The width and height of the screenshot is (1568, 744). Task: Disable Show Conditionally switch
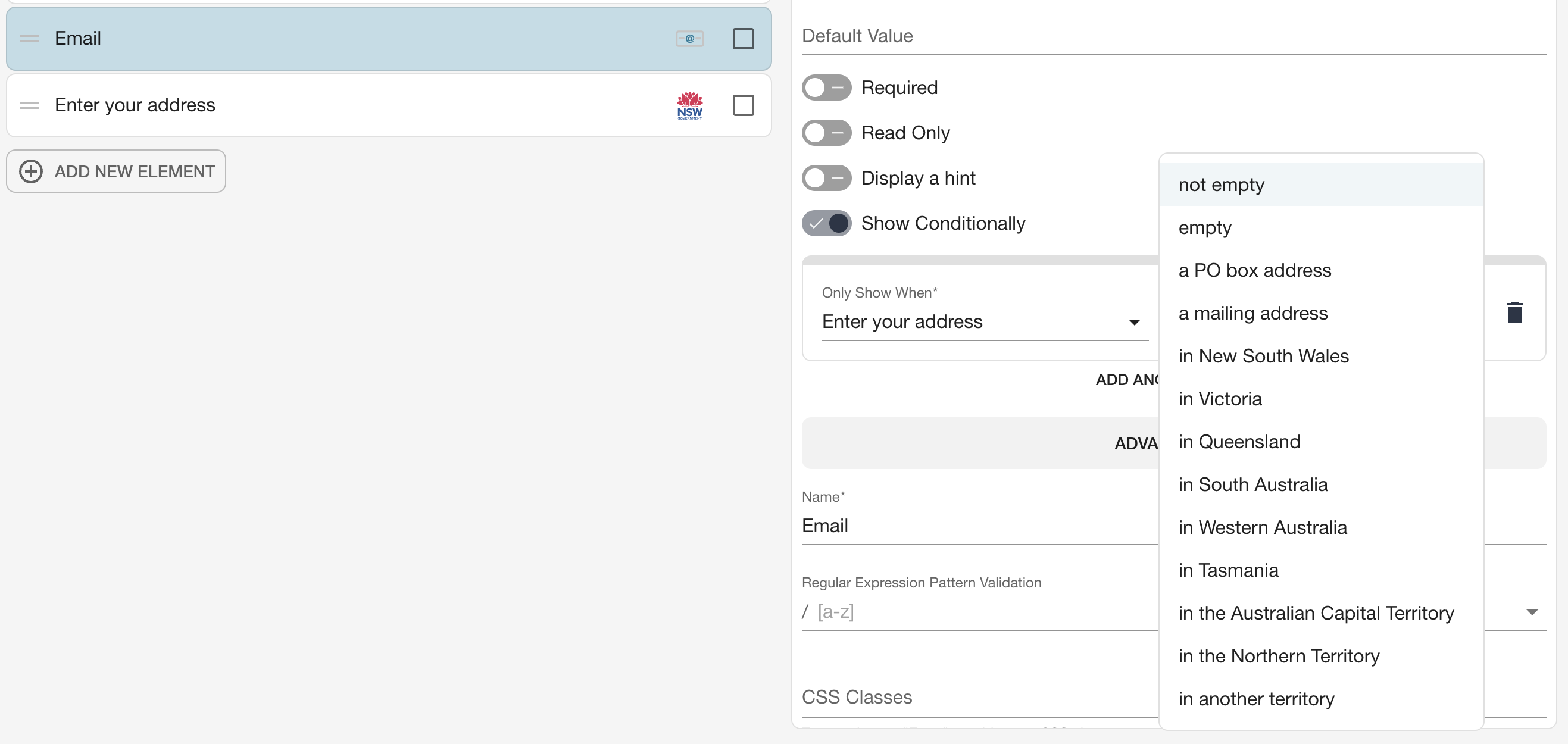pyautogui.click(x=826, y=223)
